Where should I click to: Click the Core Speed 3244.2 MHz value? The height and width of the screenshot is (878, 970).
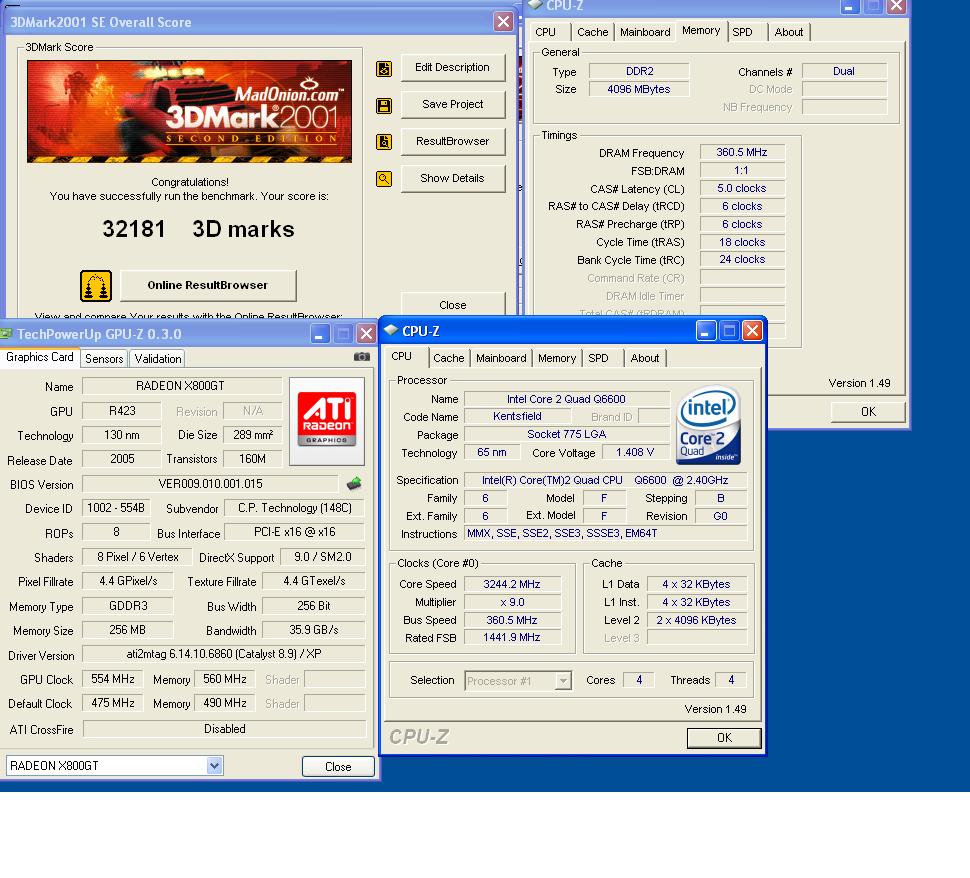512,584
